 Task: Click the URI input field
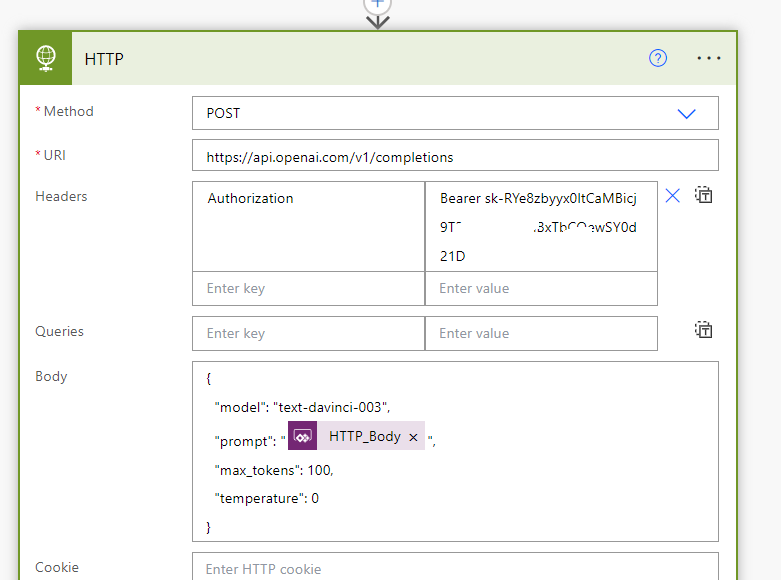click(455, 157)
